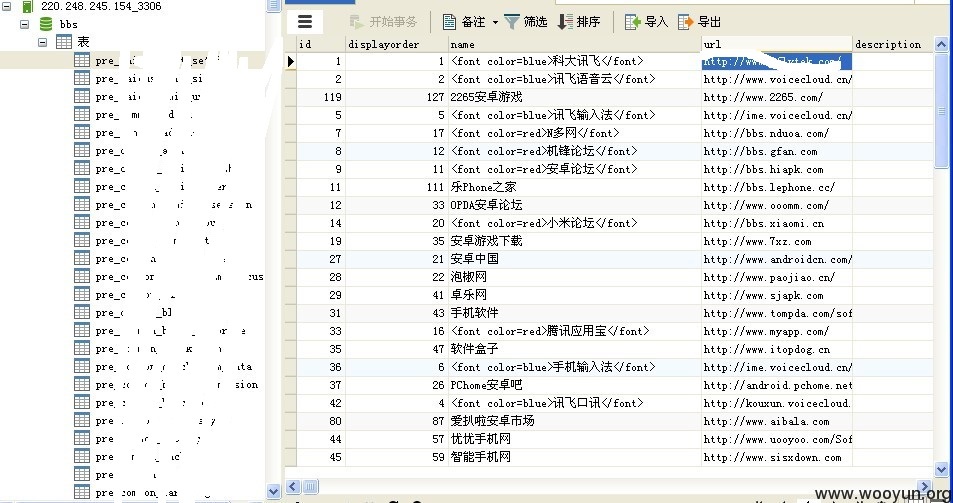Click the 导出 export button
This screenshot has height=503, width=953.
pyautogui.click(x=700, y=22)
